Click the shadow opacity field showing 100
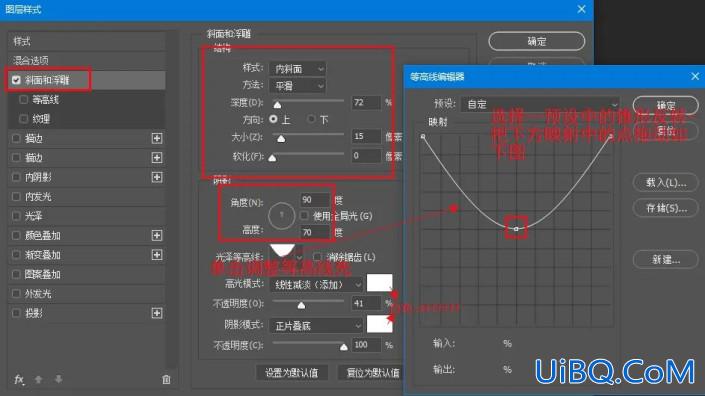 coord(366,345)
